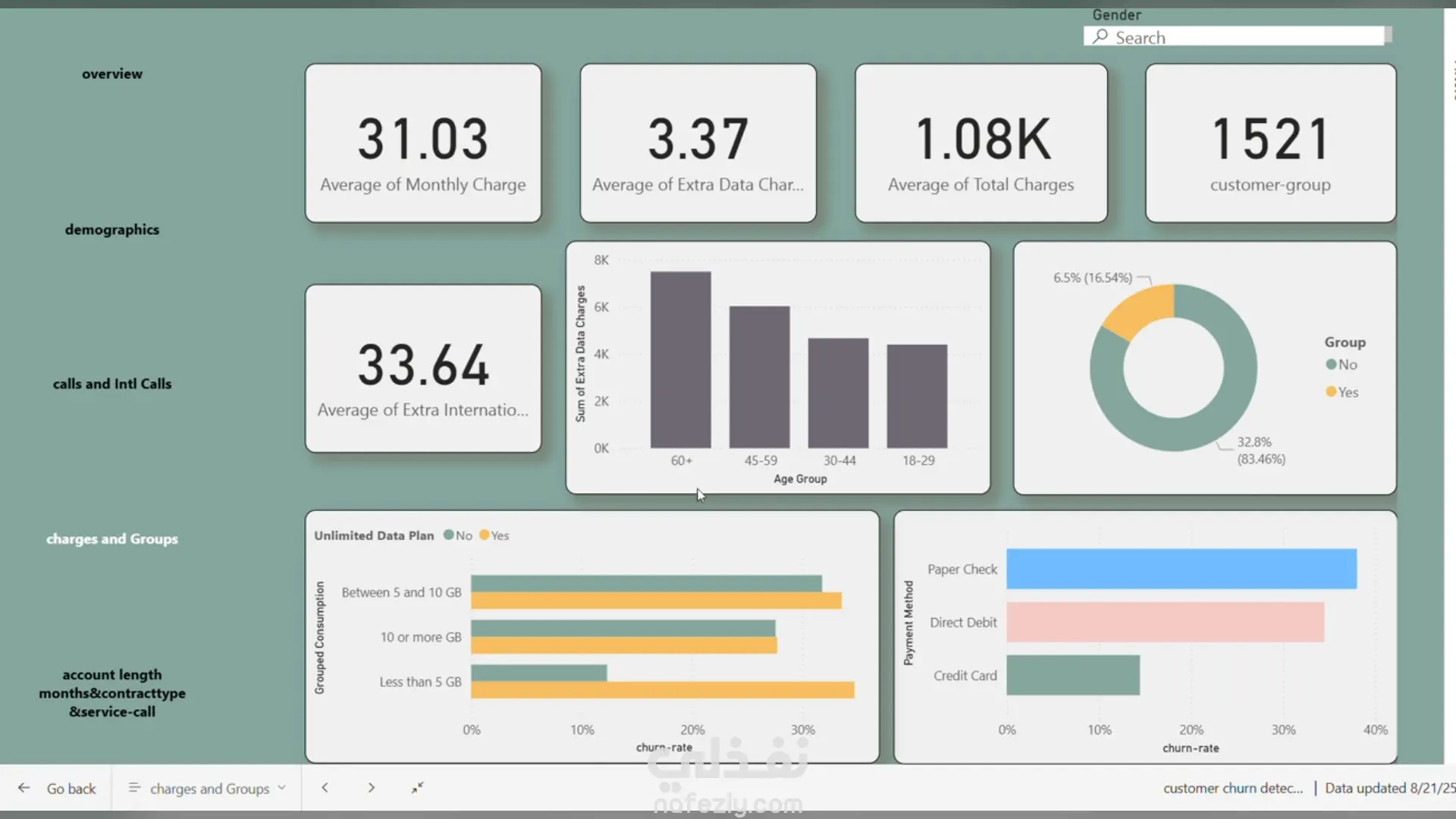Click the Go back arrow icon
Screen dimensions: 1456x819
click(24, 788)
